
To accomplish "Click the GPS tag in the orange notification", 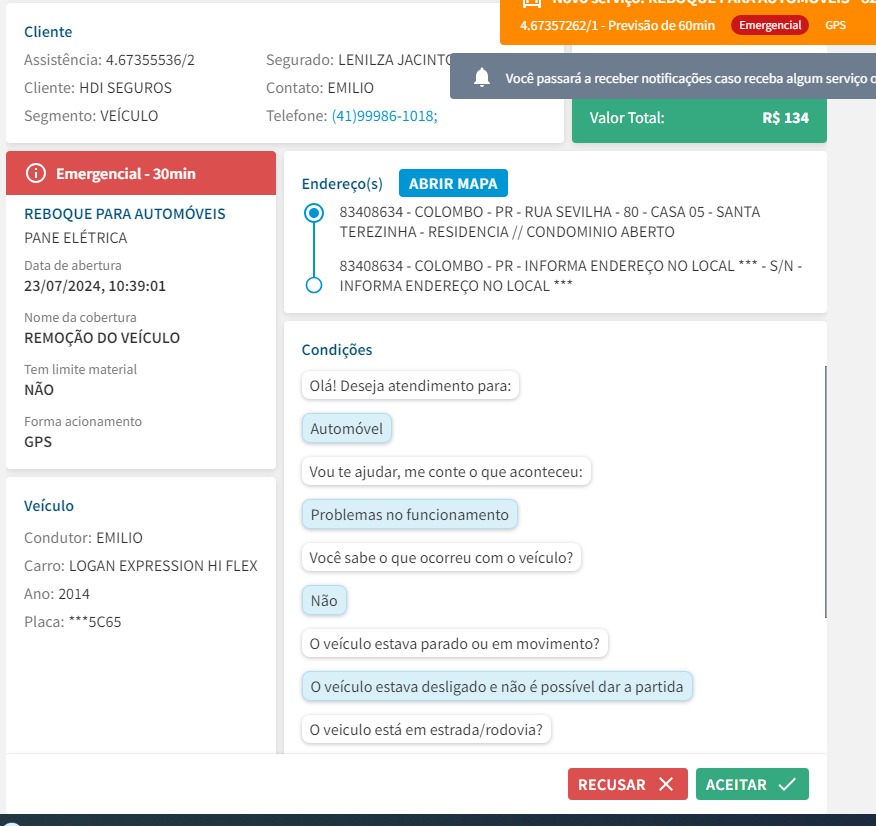I will (835, 25).
